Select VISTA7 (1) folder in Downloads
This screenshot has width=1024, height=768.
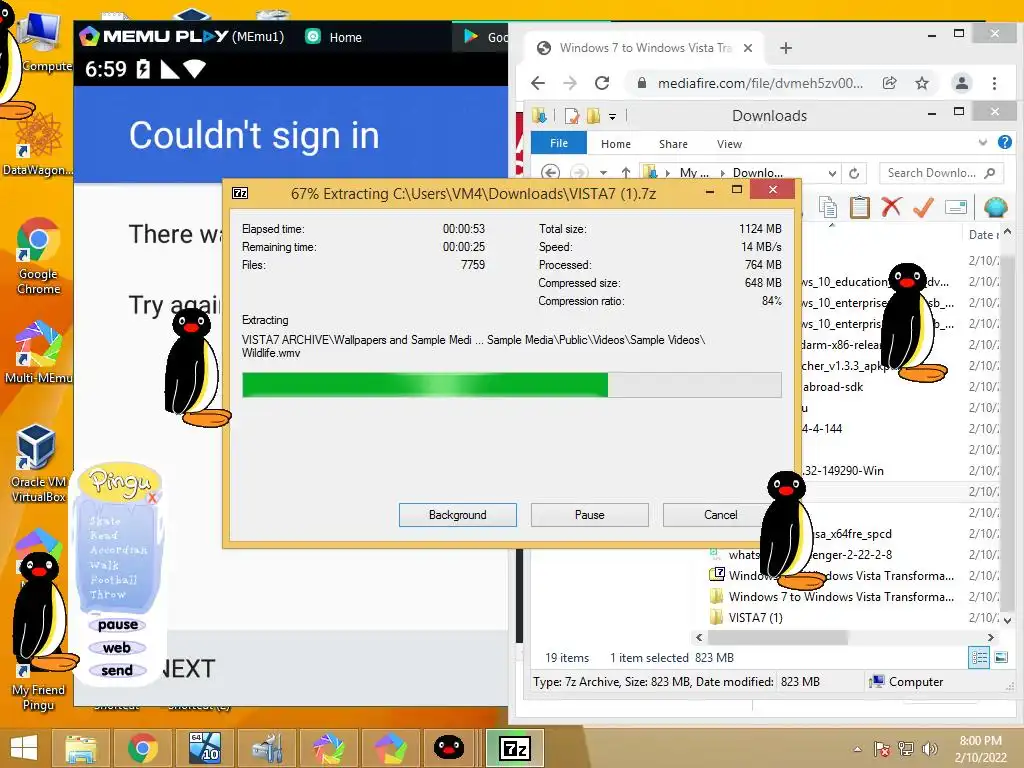click(756, 617)
